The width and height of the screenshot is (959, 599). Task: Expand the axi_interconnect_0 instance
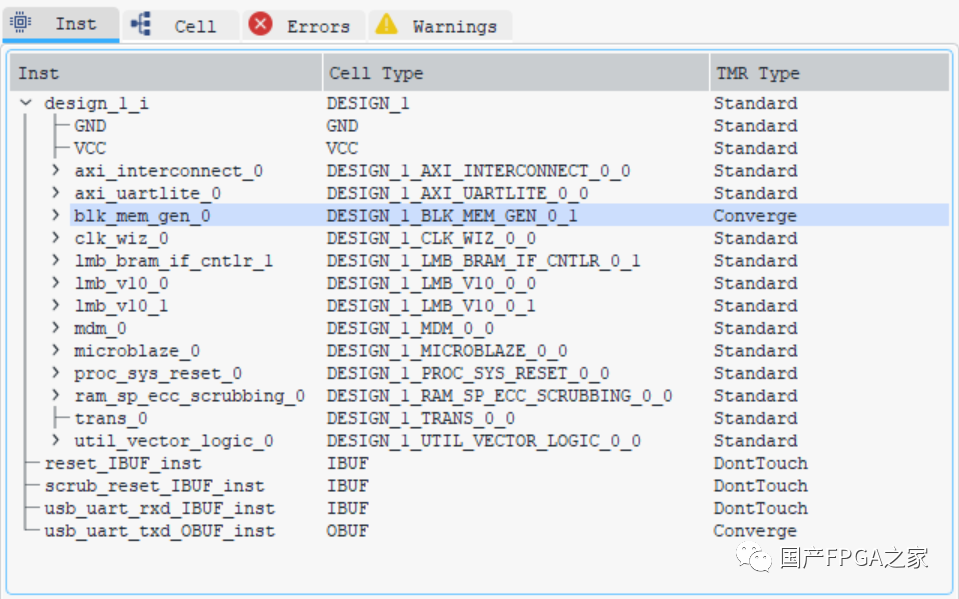[57, 171]
